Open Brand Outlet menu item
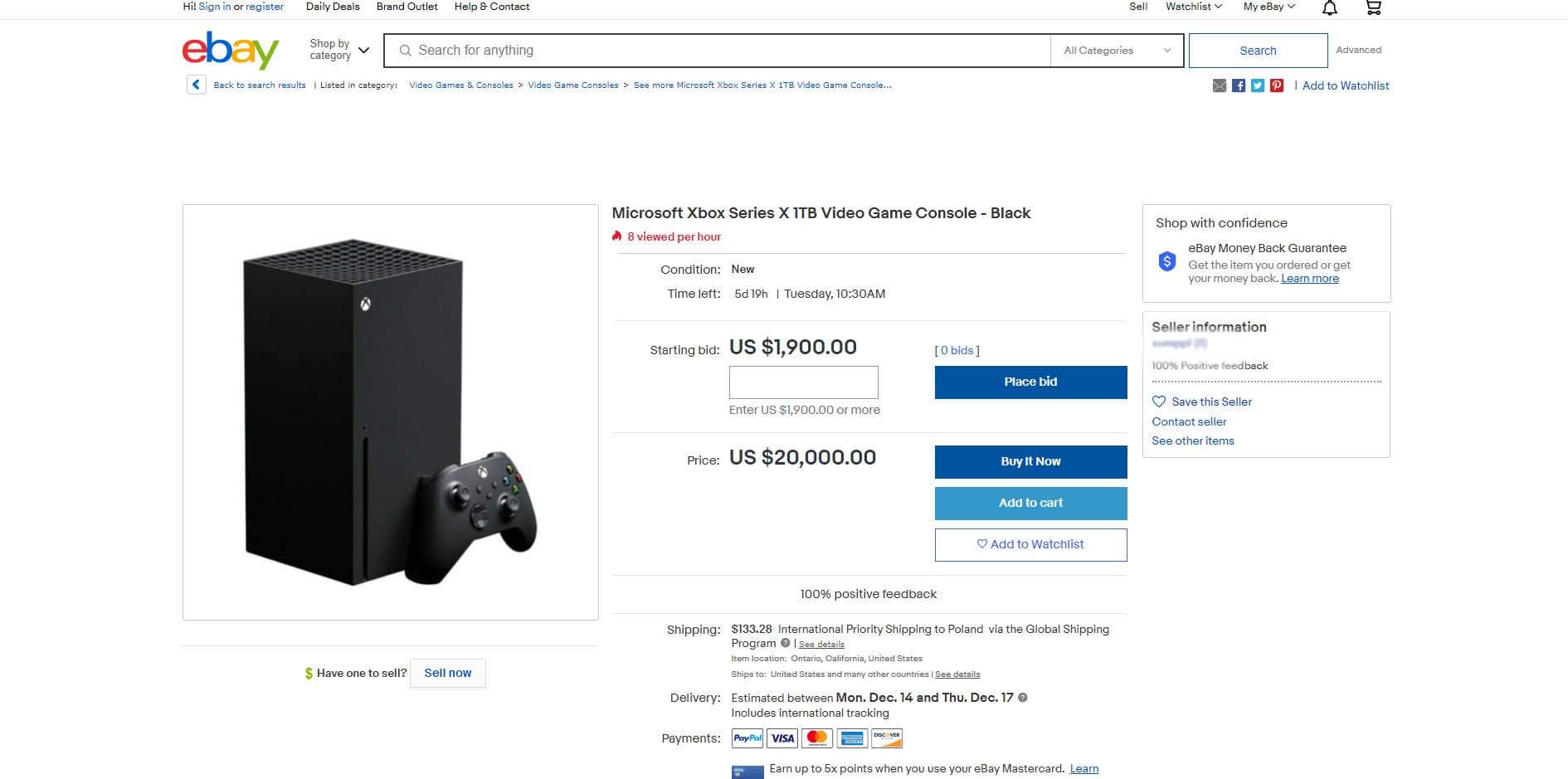Image resolution: width=1568 pixels, height=779 pixels. pyautogui.click(x=407, y=7)
